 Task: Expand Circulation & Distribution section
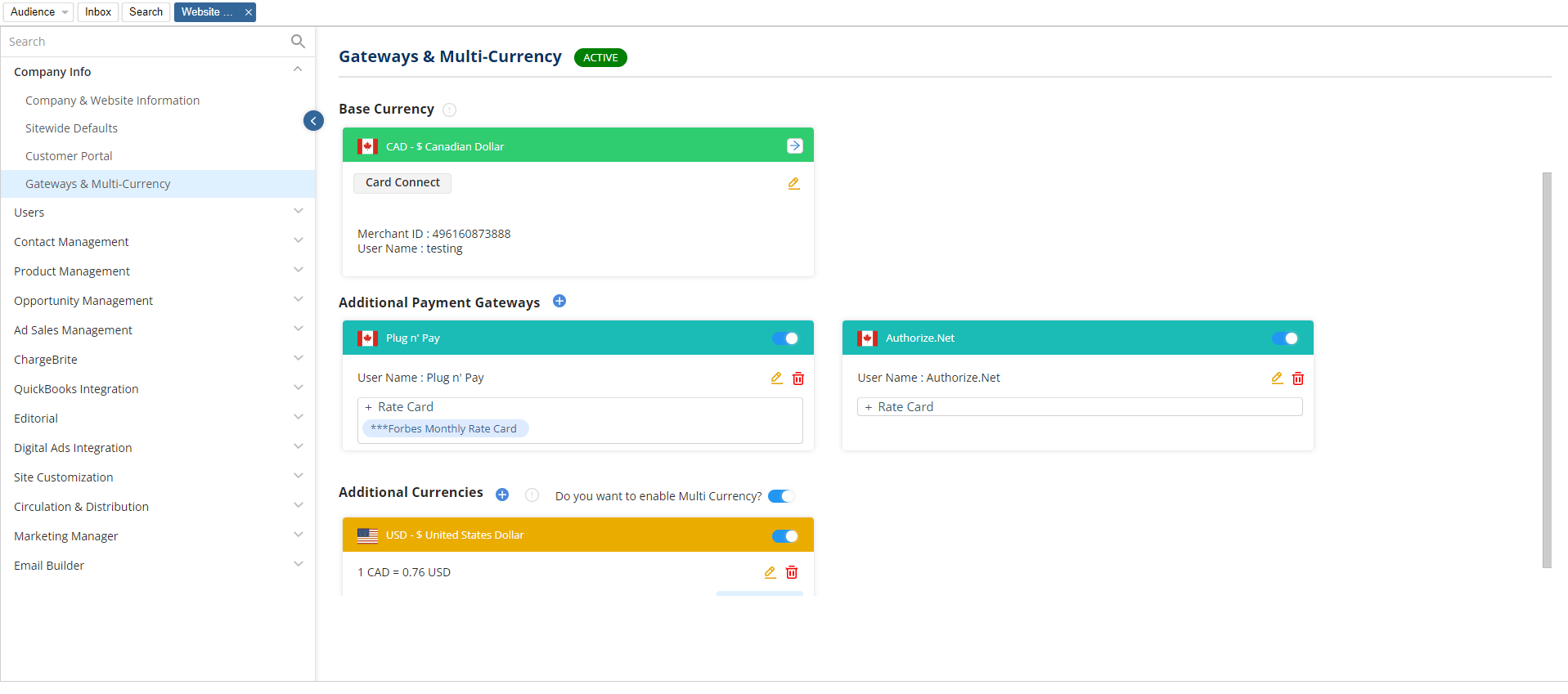pos(298,506)
